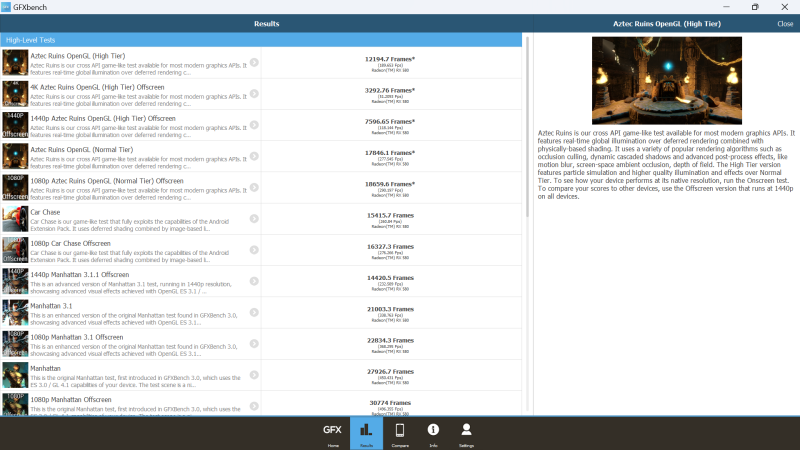
Task: Click the 1440p Manhattan 3.1.1 Offscreen thumbnail
Action: pos(15,281)
